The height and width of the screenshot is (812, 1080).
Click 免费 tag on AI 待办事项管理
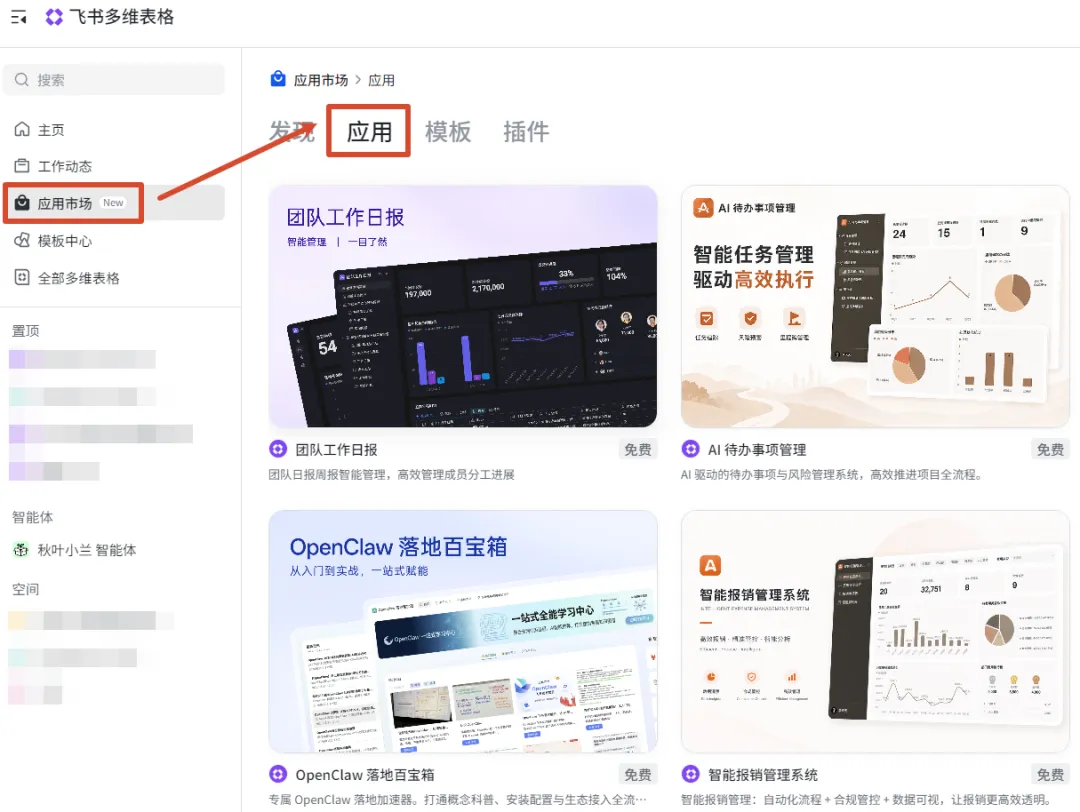(1050, 450)
